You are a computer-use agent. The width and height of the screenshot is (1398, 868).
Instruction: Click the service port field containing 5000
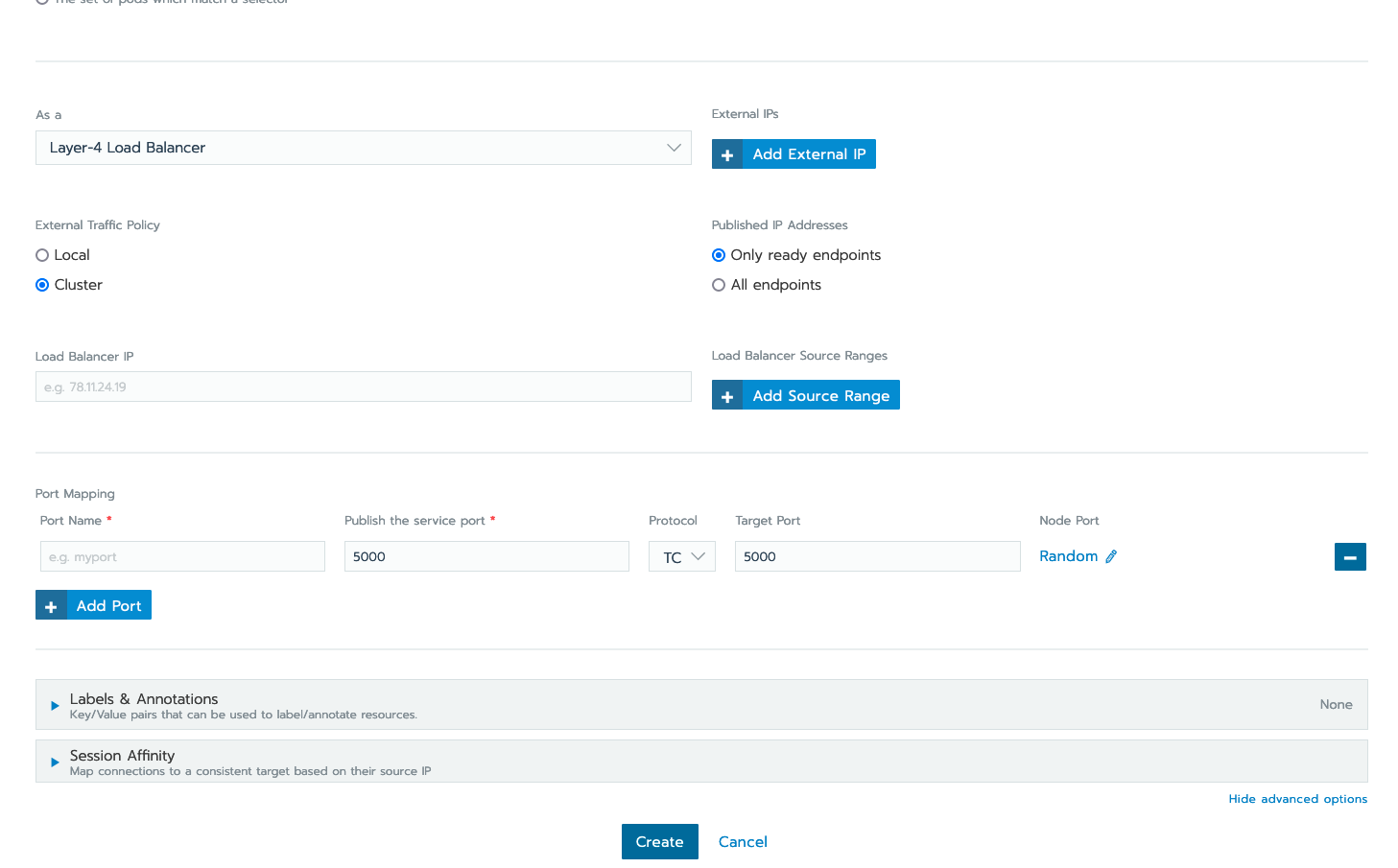click(486, 556)
